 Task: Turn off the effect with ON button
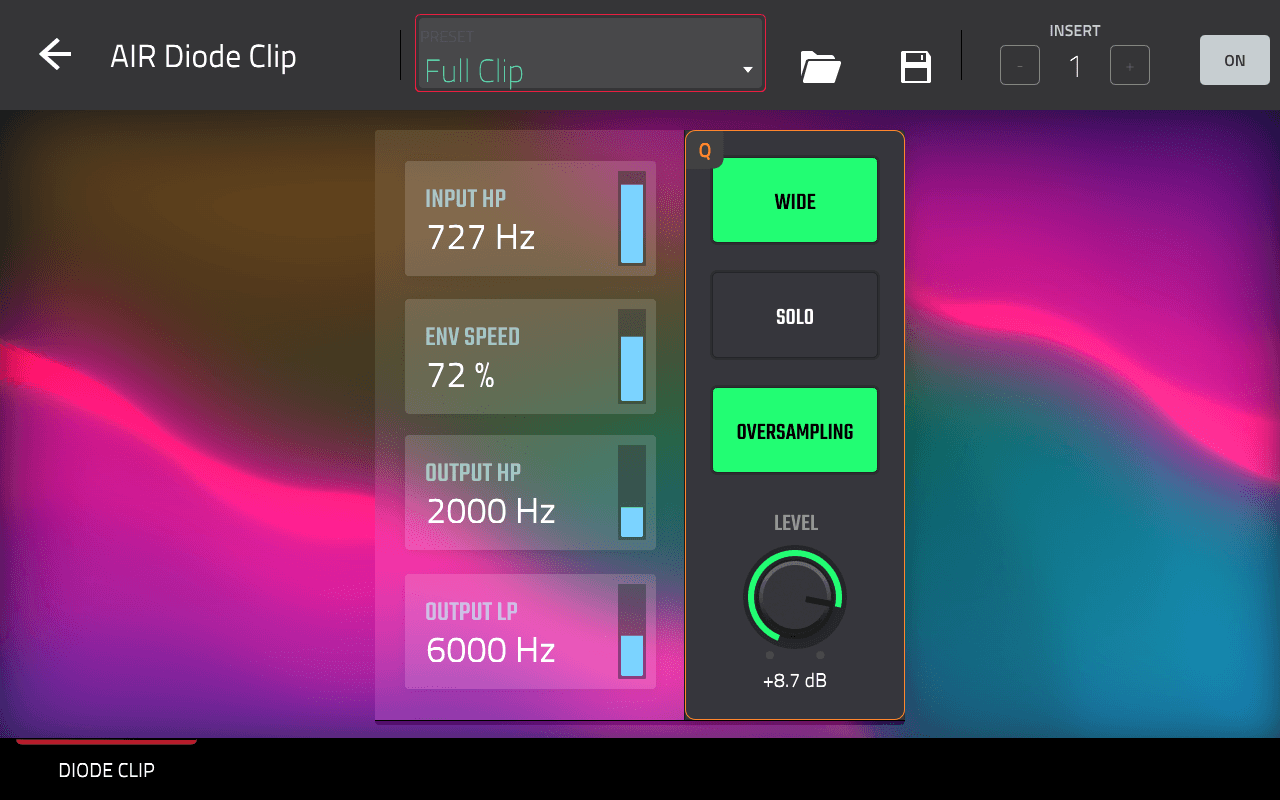point(1234,61)
